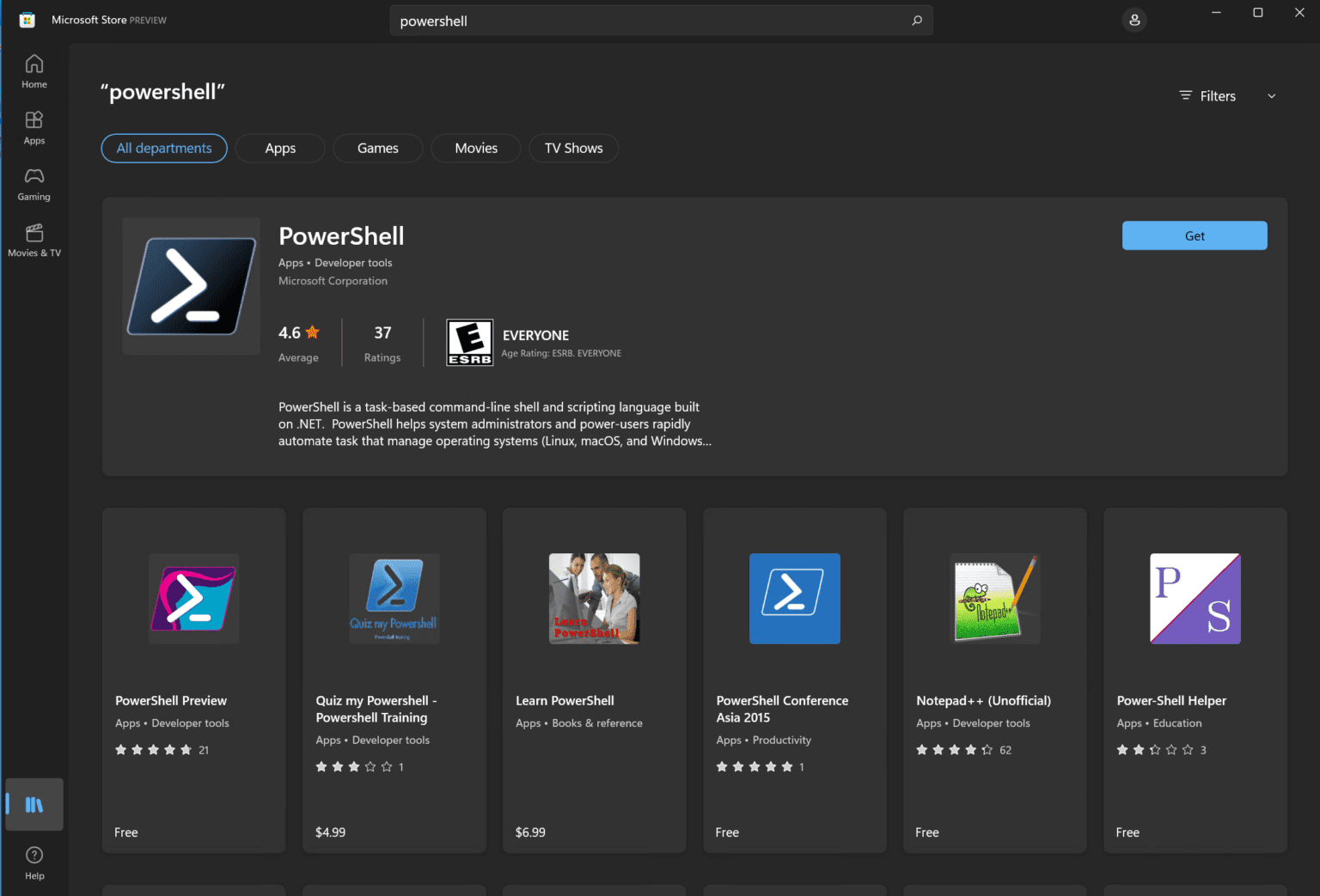Image resolution: width=1320 pixels, height=896 pixels.
Task: Open the Library from the sidebar
Action: tap(34, 804)
